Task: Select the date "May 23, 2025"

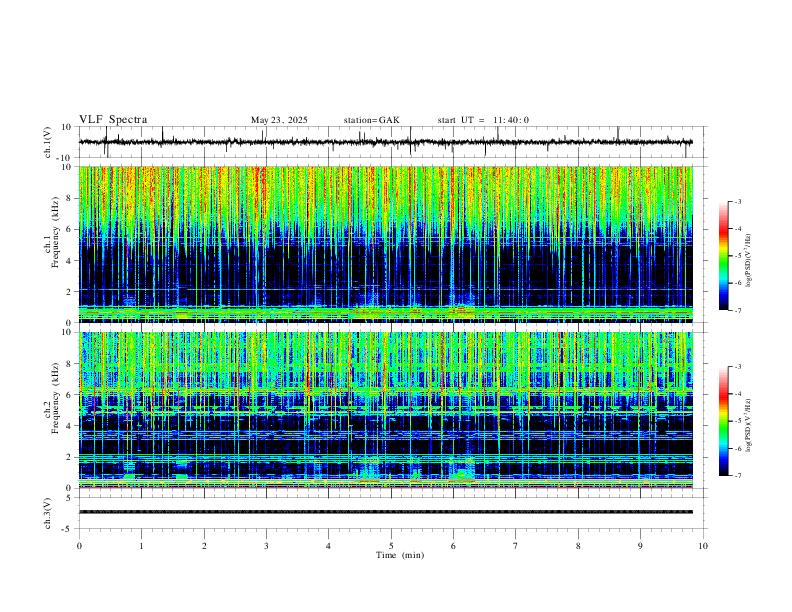Action: (x=279, y=120)
